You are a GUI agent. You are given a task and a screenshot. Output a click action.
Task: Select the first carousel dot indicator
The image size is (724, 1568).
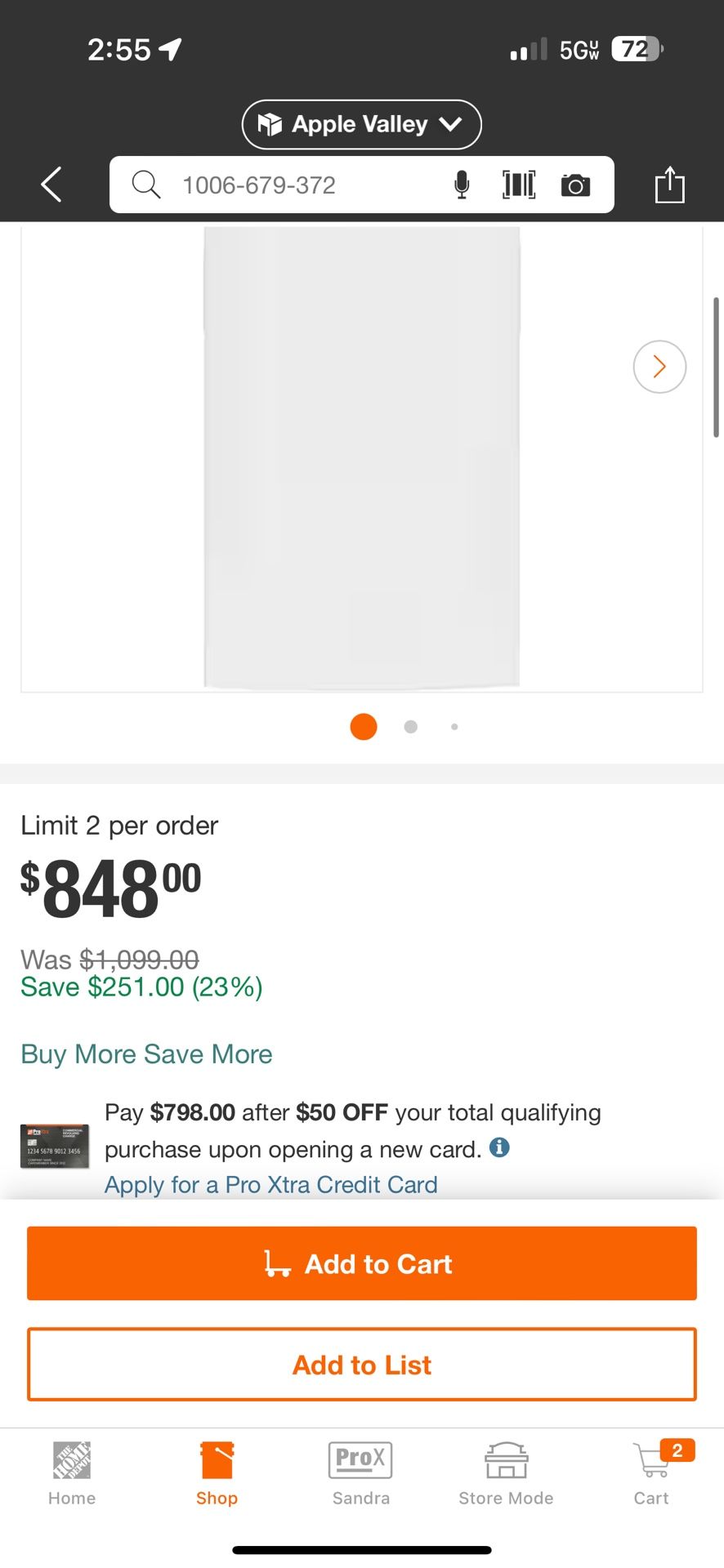363,727
